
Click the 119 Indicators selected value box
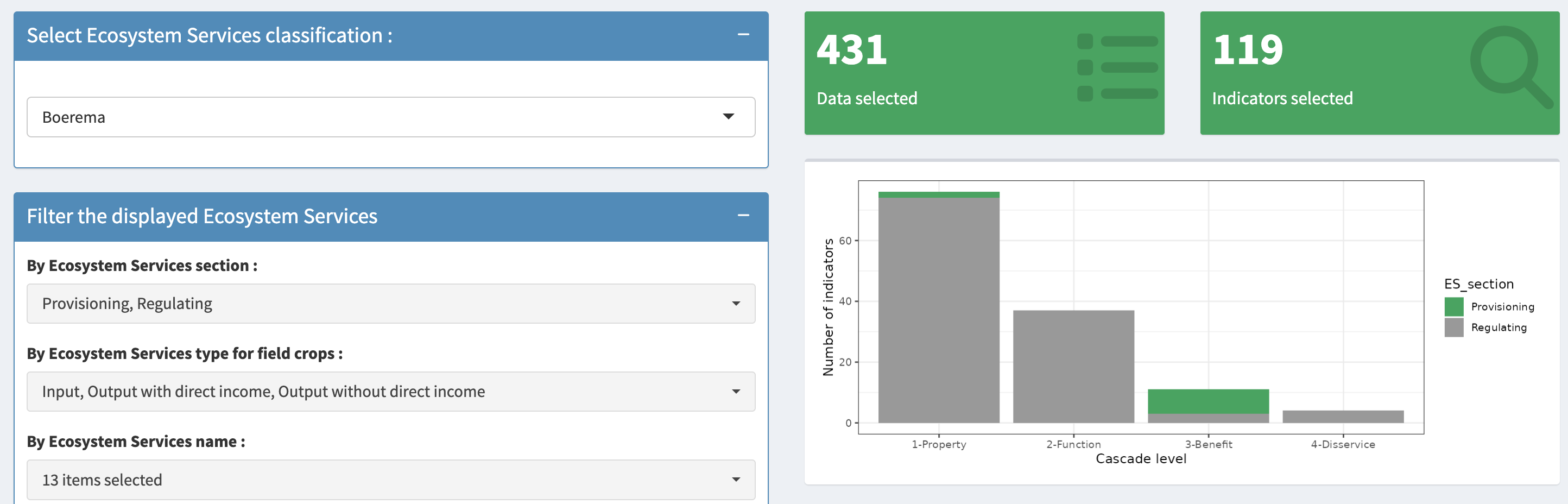tap(1380, 73)
